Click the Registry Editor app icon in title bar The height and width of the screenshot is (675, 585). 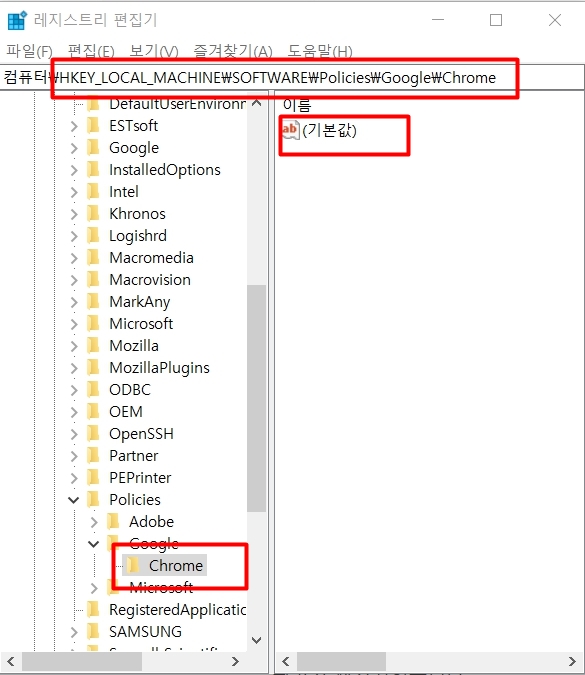[x=17, y=20]
